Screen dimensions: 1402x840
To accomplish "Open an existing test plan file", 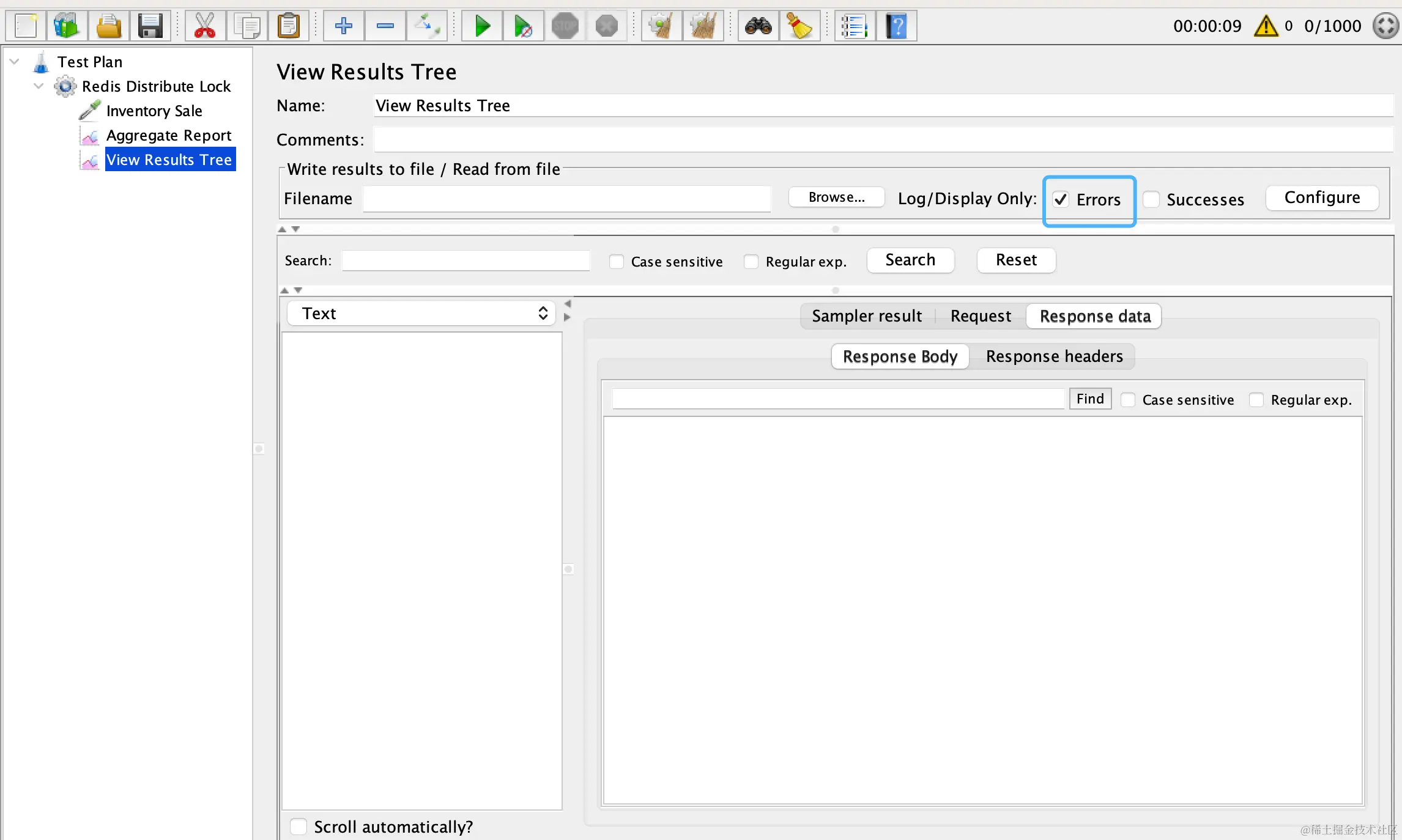I will (x=108, y=26).
